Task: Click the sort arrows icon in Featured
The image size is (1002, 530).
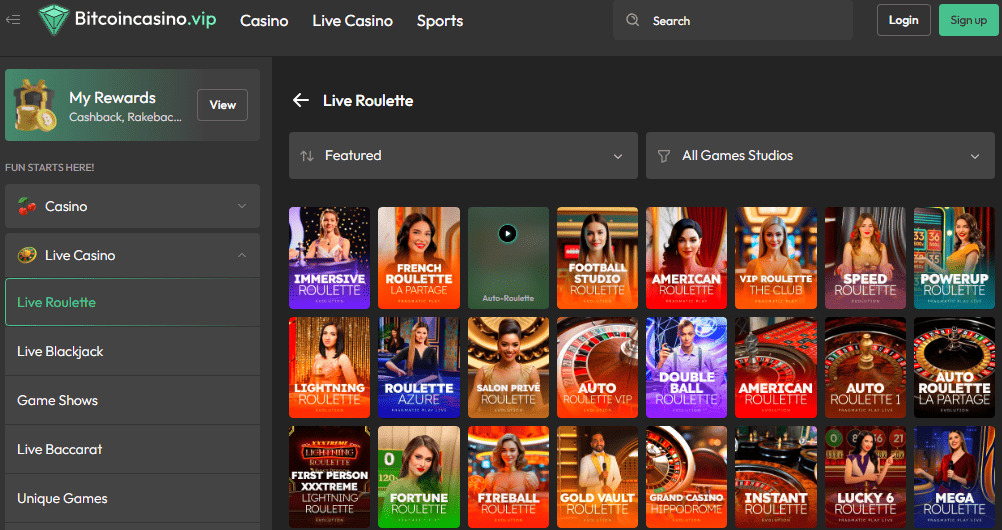Action: pos(307,156)
